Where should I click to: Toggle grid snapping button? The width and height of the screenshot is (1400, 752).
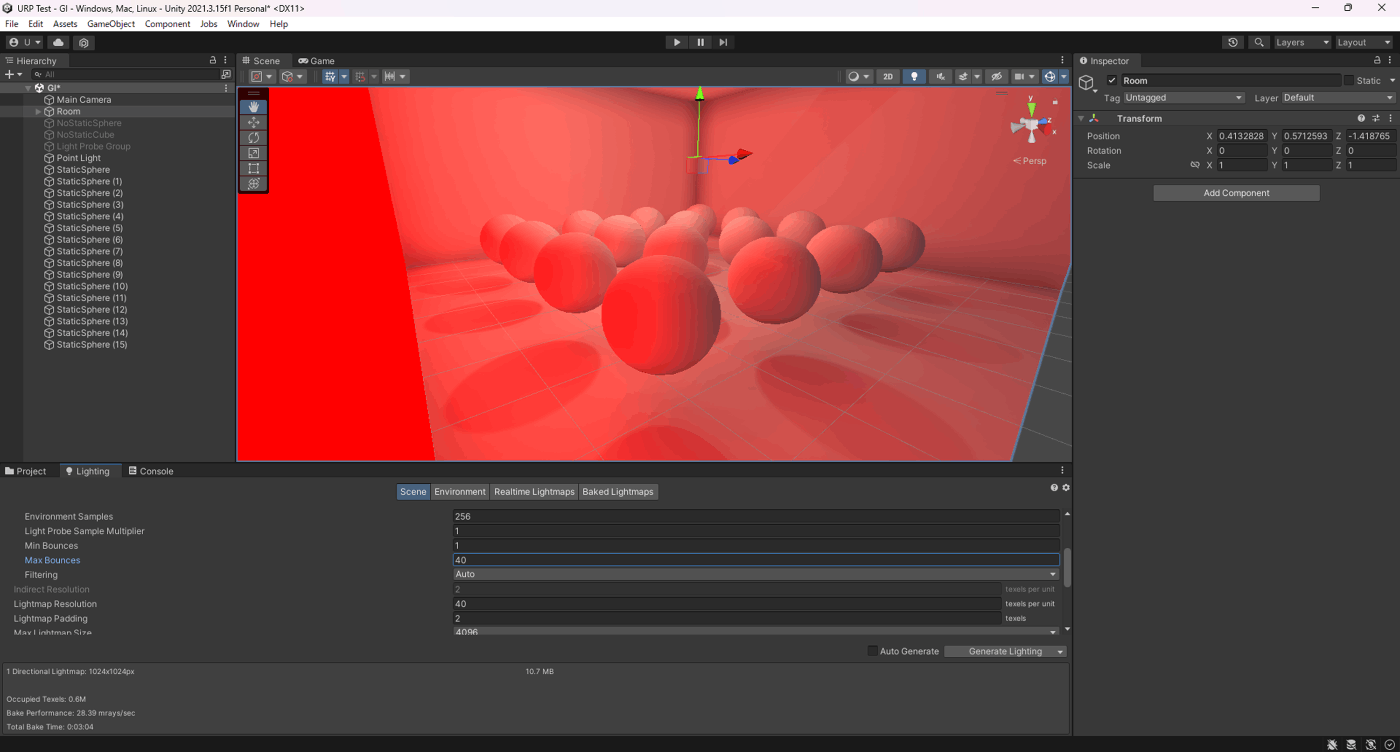tap(360, 76)
